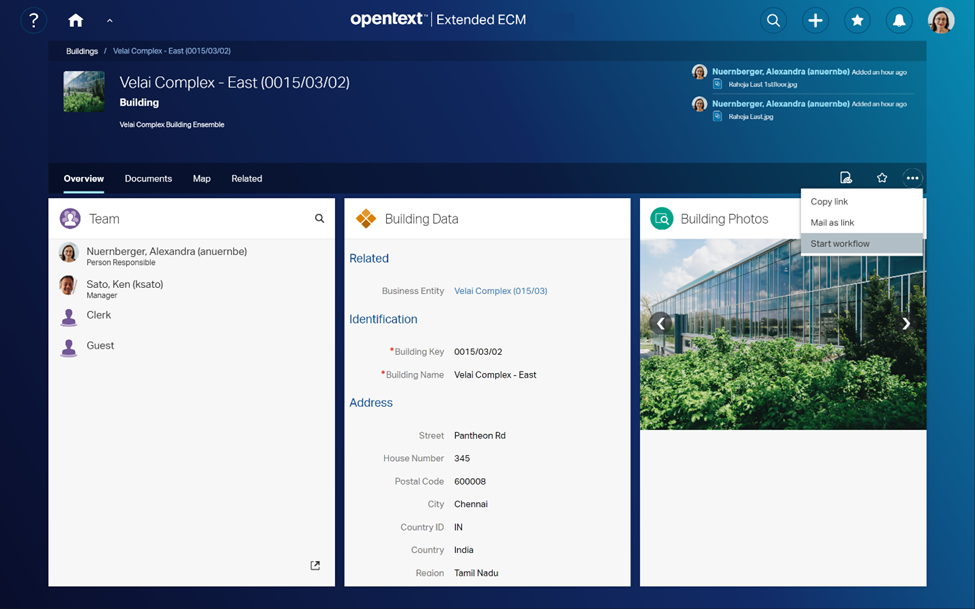The width and height of the screenshot is (975, 609).
Task: Show the next building photo
Action: pos(906,323)
